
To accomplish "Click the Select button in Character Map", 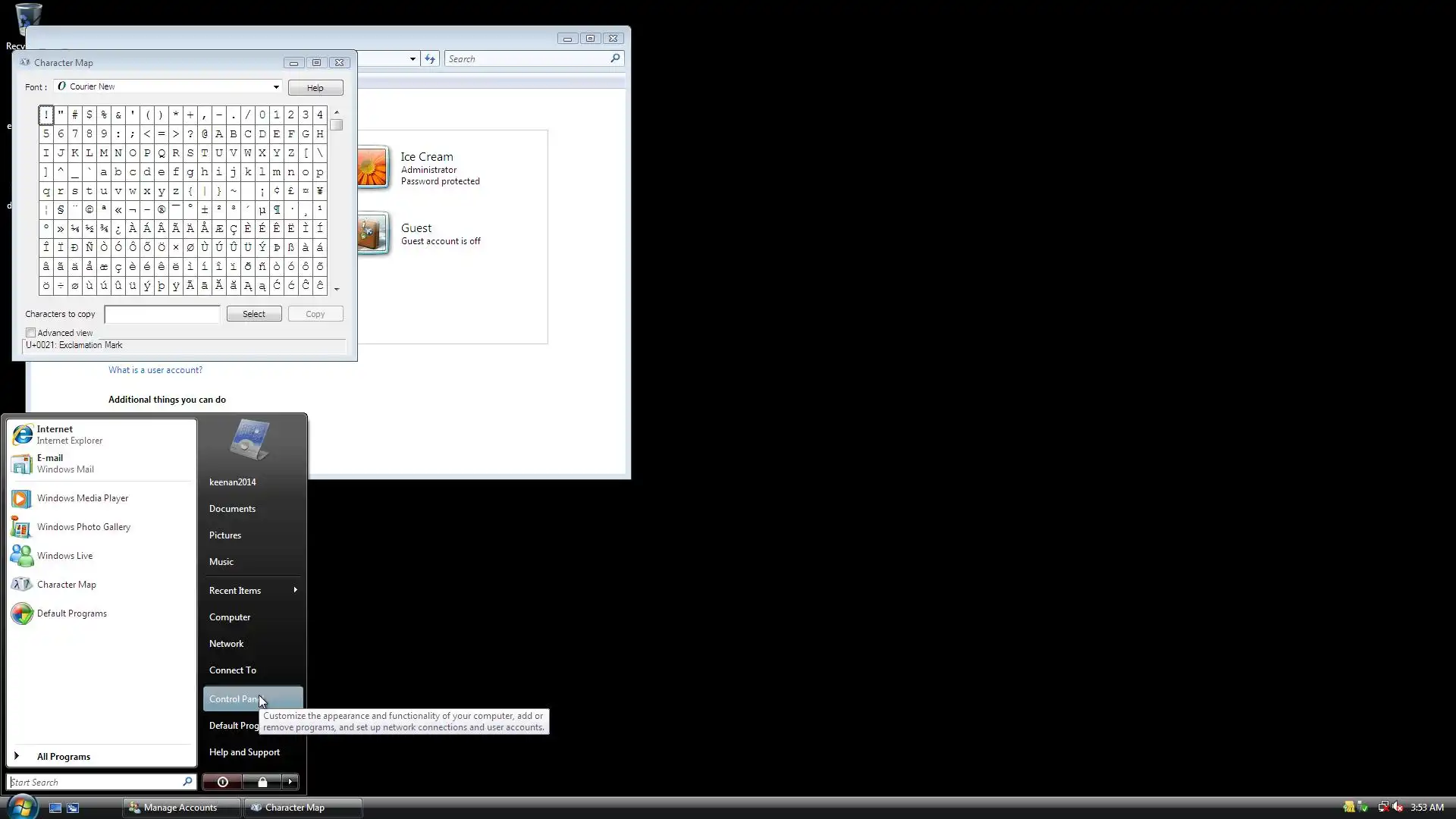I will pos(254,314).
